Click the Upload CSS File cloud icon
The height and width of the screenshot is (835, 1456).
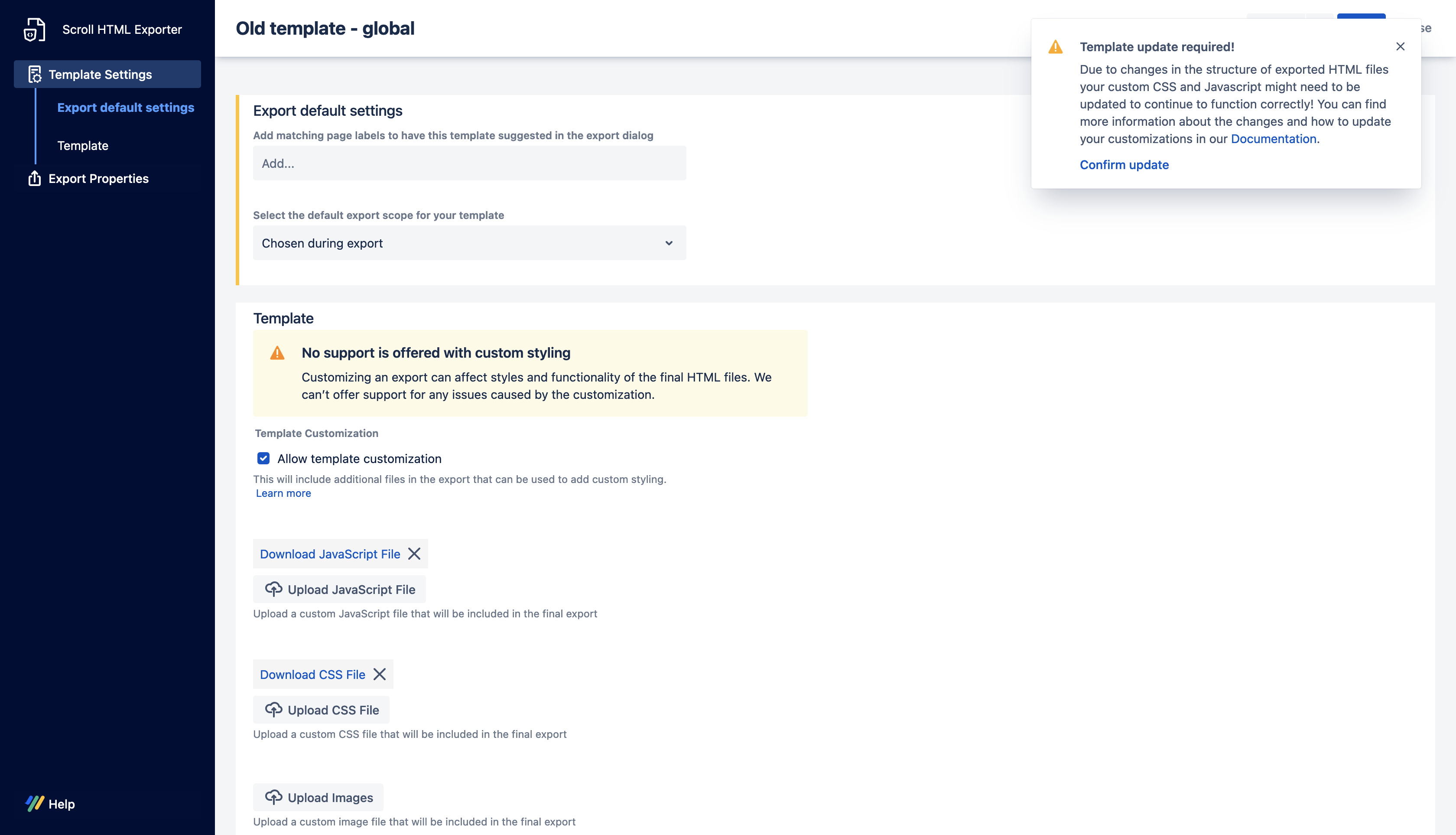coord(275,709)
